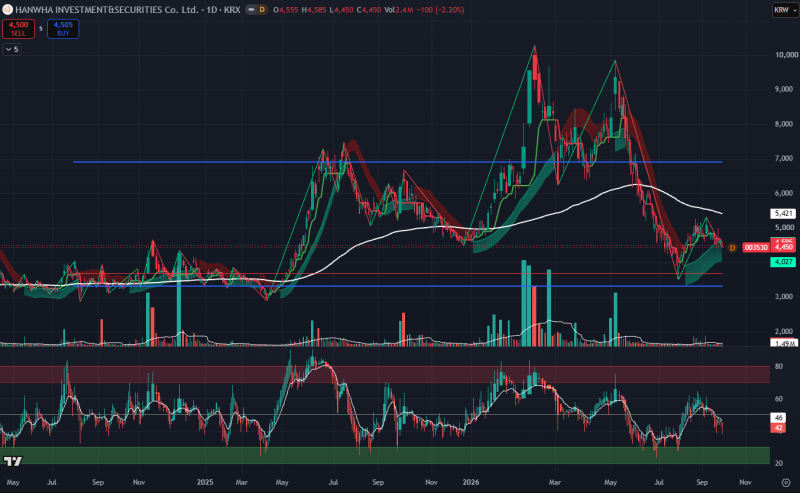Click the high value H4,585

click(x=314, y=10)
